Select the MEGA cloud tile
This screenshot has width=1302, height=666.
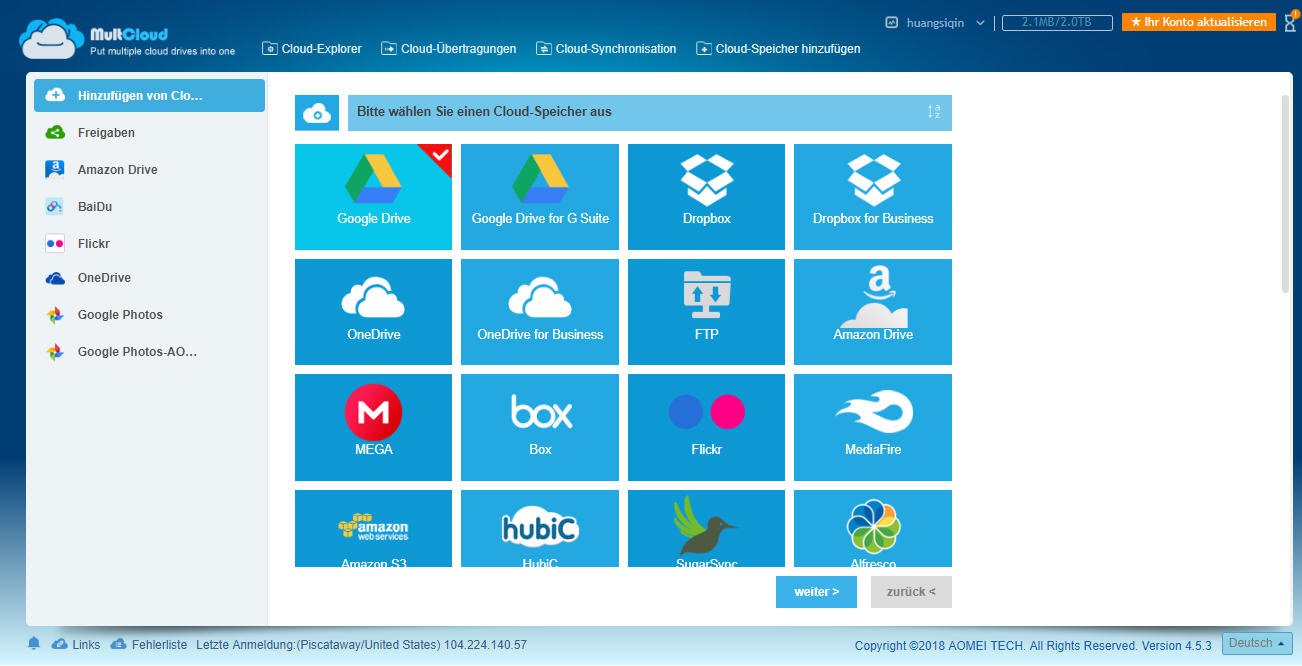tap(373, 427)
